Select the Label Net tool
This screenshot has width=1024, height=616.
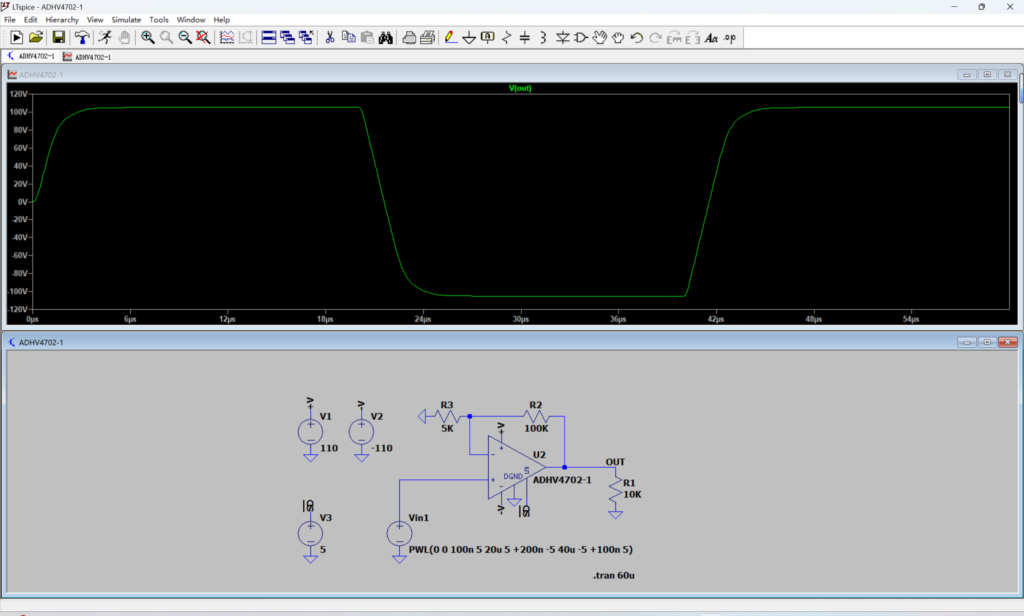[x=488, y=38]
